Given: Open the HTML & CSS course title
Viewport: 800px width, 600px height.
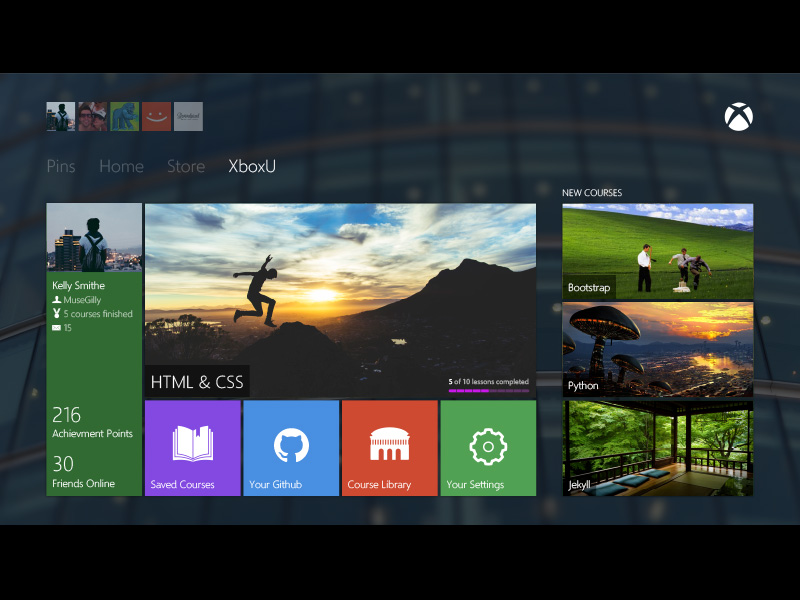Looking at the screenshot, I should coord(197,382).
